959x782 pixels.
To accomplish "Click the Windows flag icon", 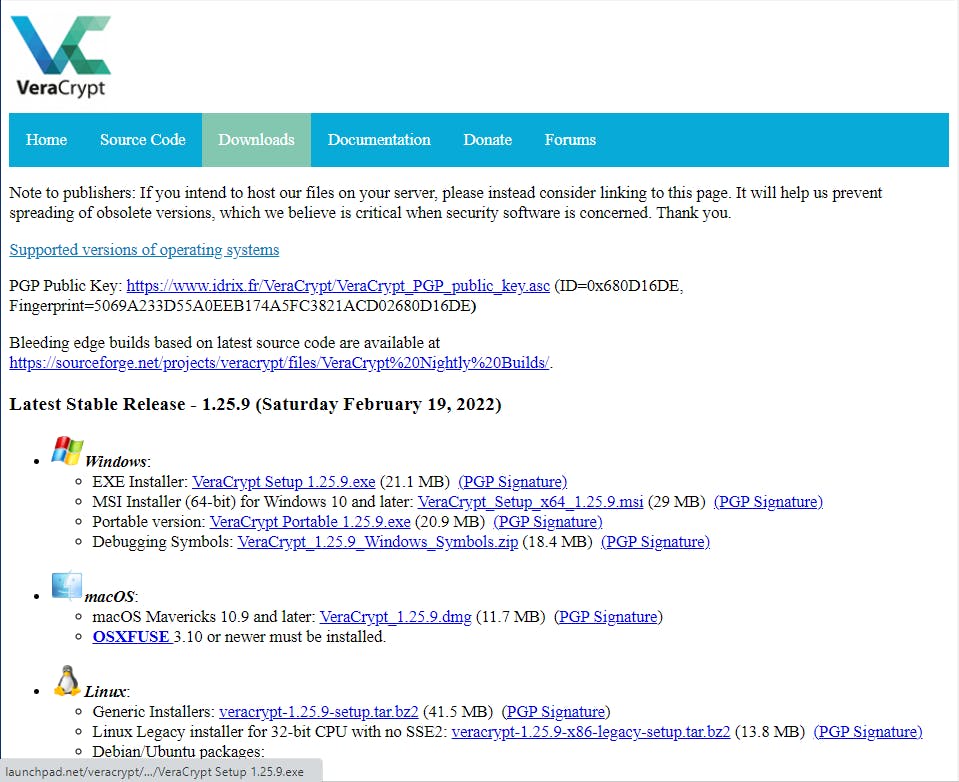I will 67,452.
